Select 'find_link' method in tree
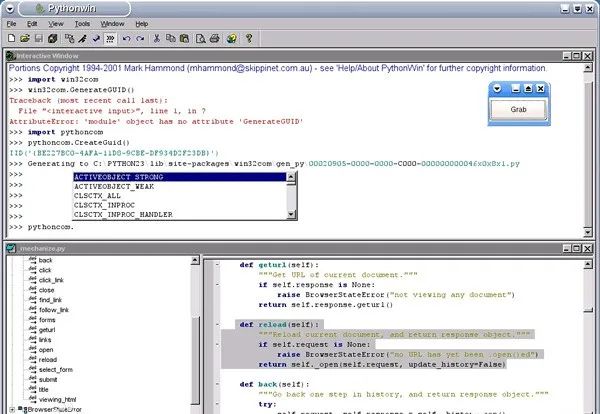 point(50,300)
